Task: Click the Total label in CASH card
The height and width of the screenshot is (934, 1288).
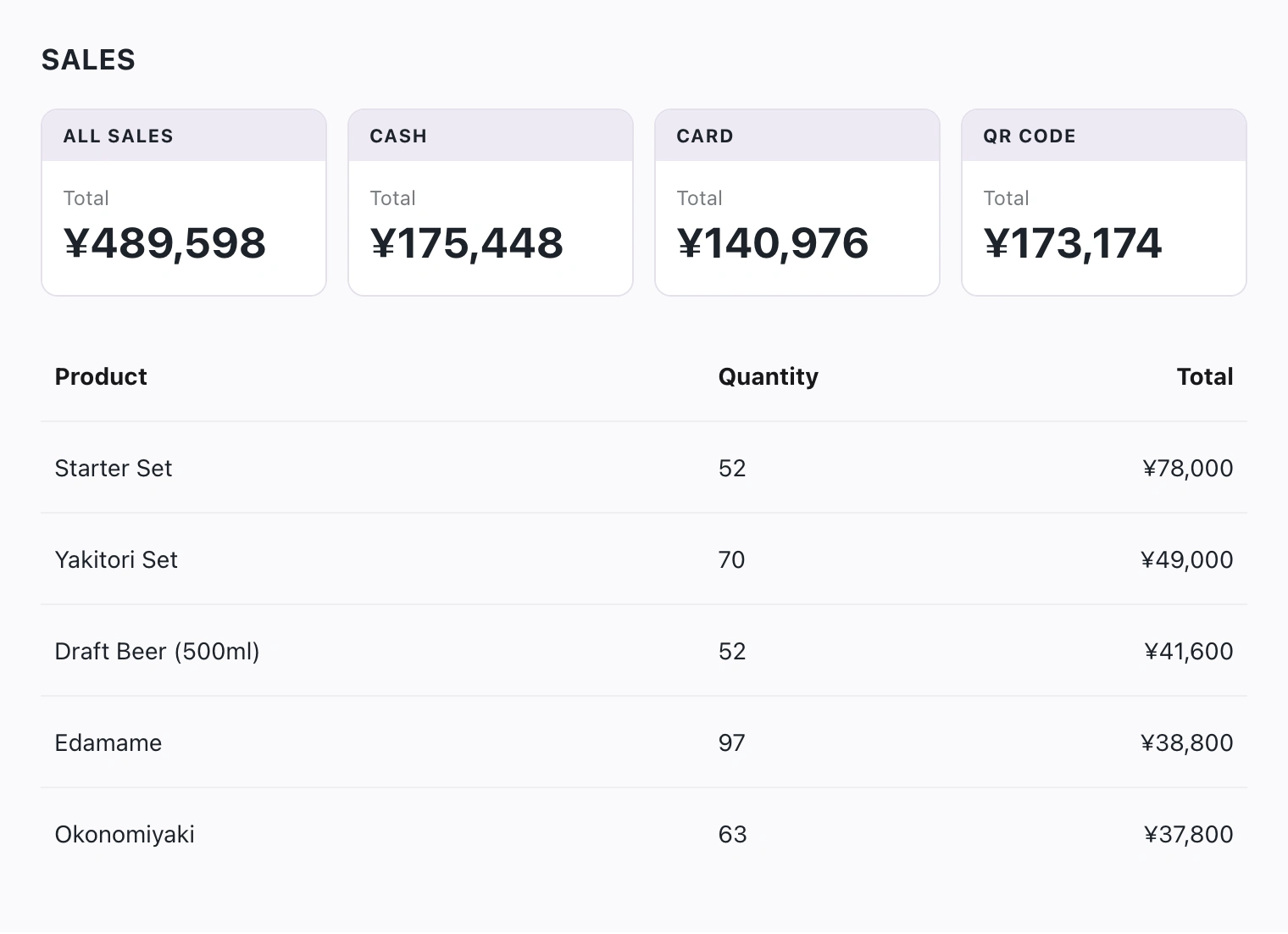Action: (393, 198)
